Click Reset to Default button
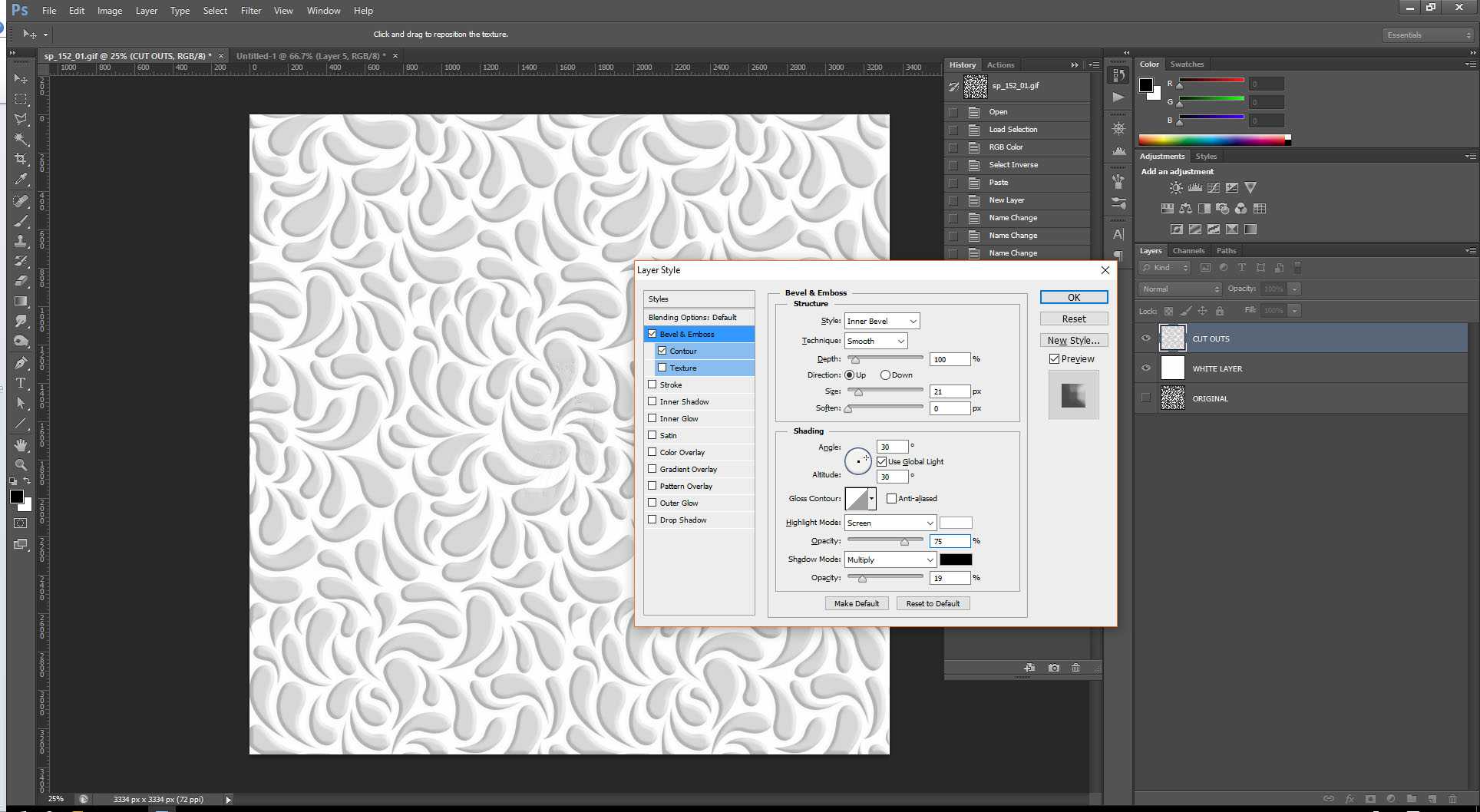 pyautogui.click(x=933, y=603)
